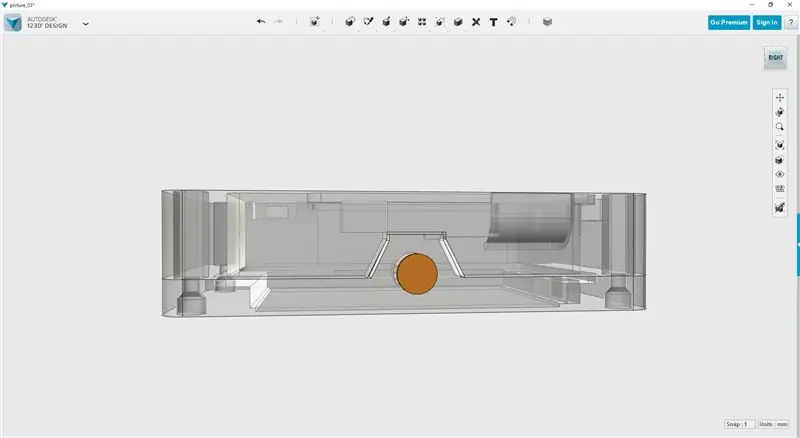
Task: Click the Redo arrow
Action: [x=279, y=21]
